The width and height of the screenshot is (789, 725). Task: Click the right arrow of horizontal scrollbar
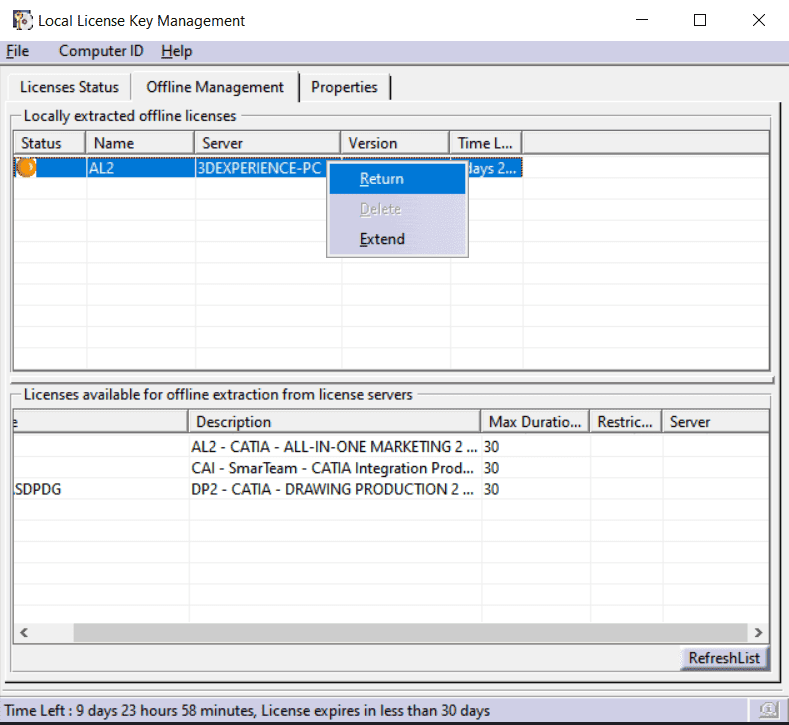(758, 632)
